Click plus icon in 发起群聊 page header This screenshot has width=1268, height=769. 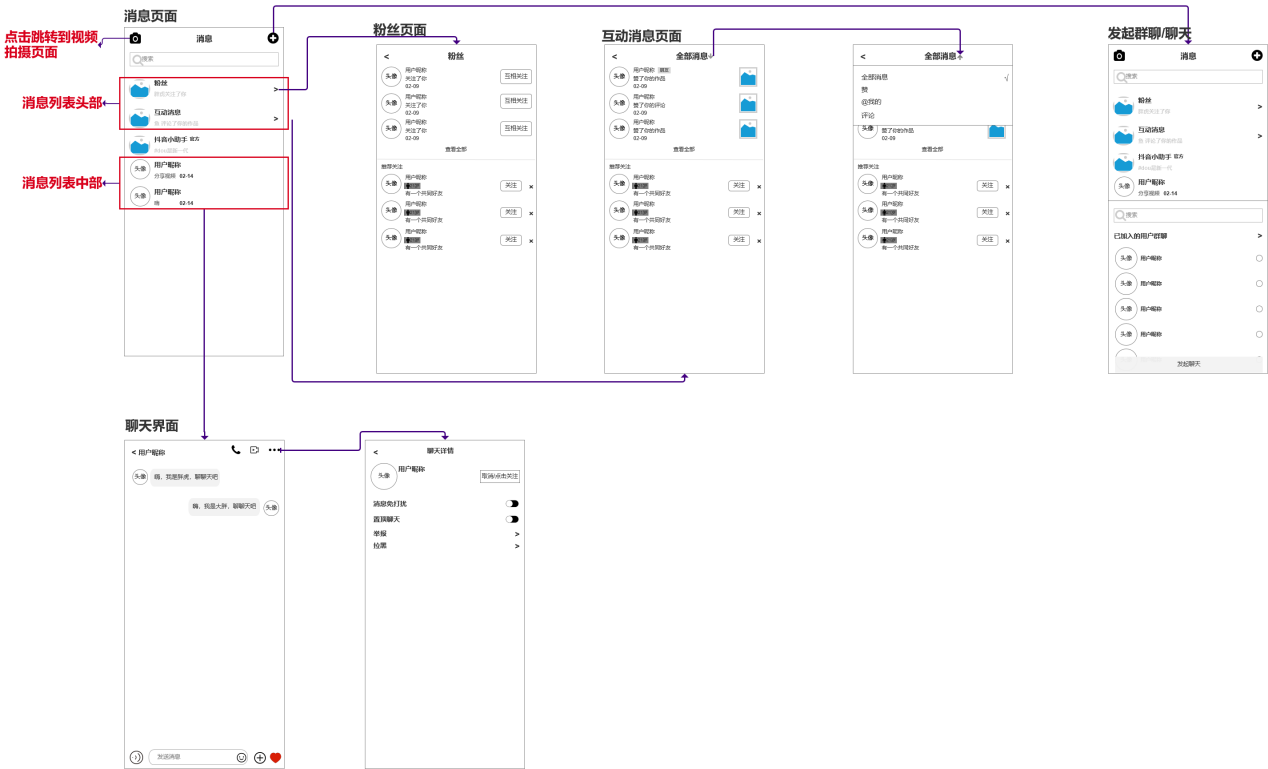pos(1257,56)
